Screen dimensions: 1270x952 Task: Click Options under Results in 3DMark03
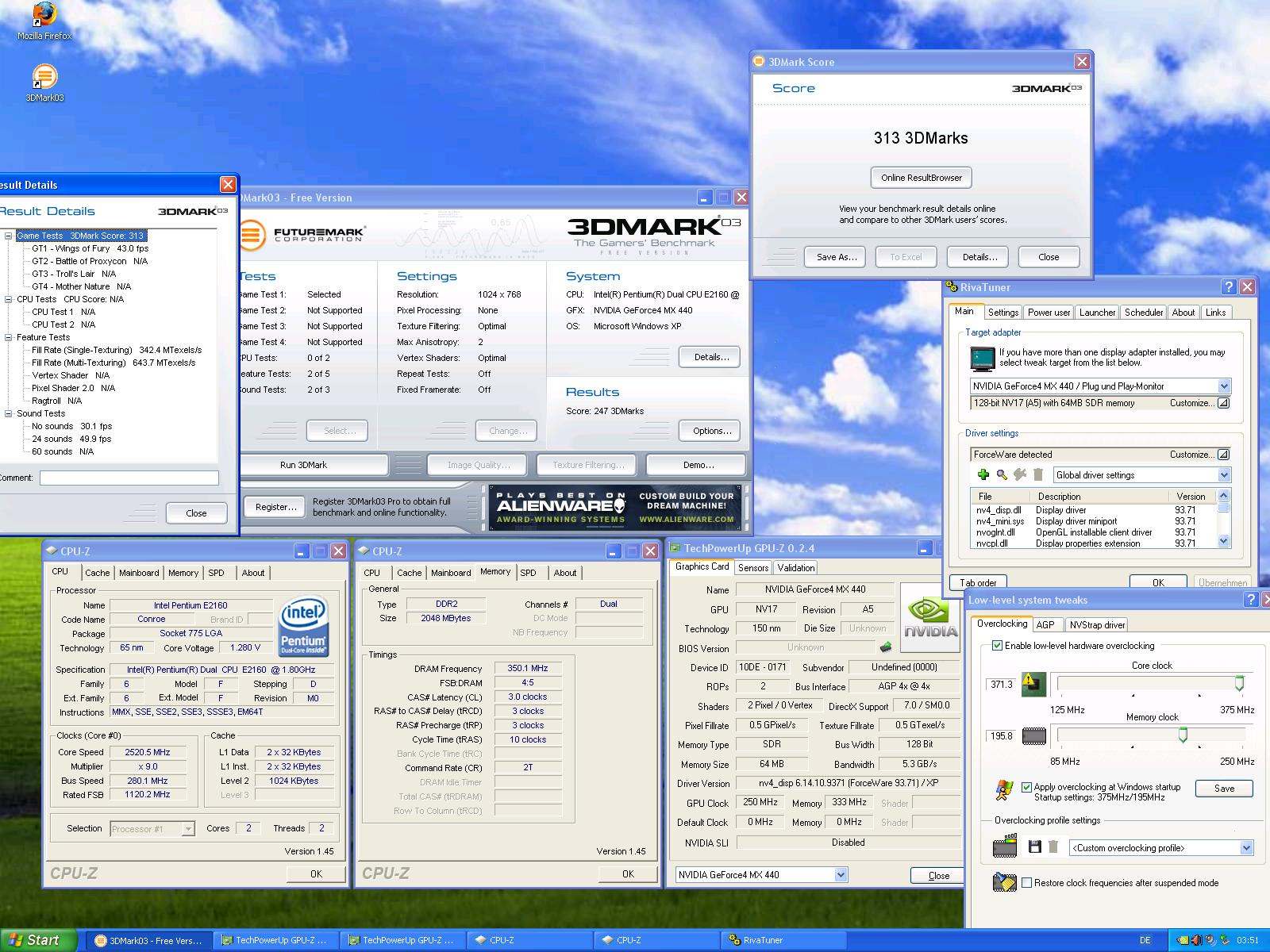click(711, 431)
